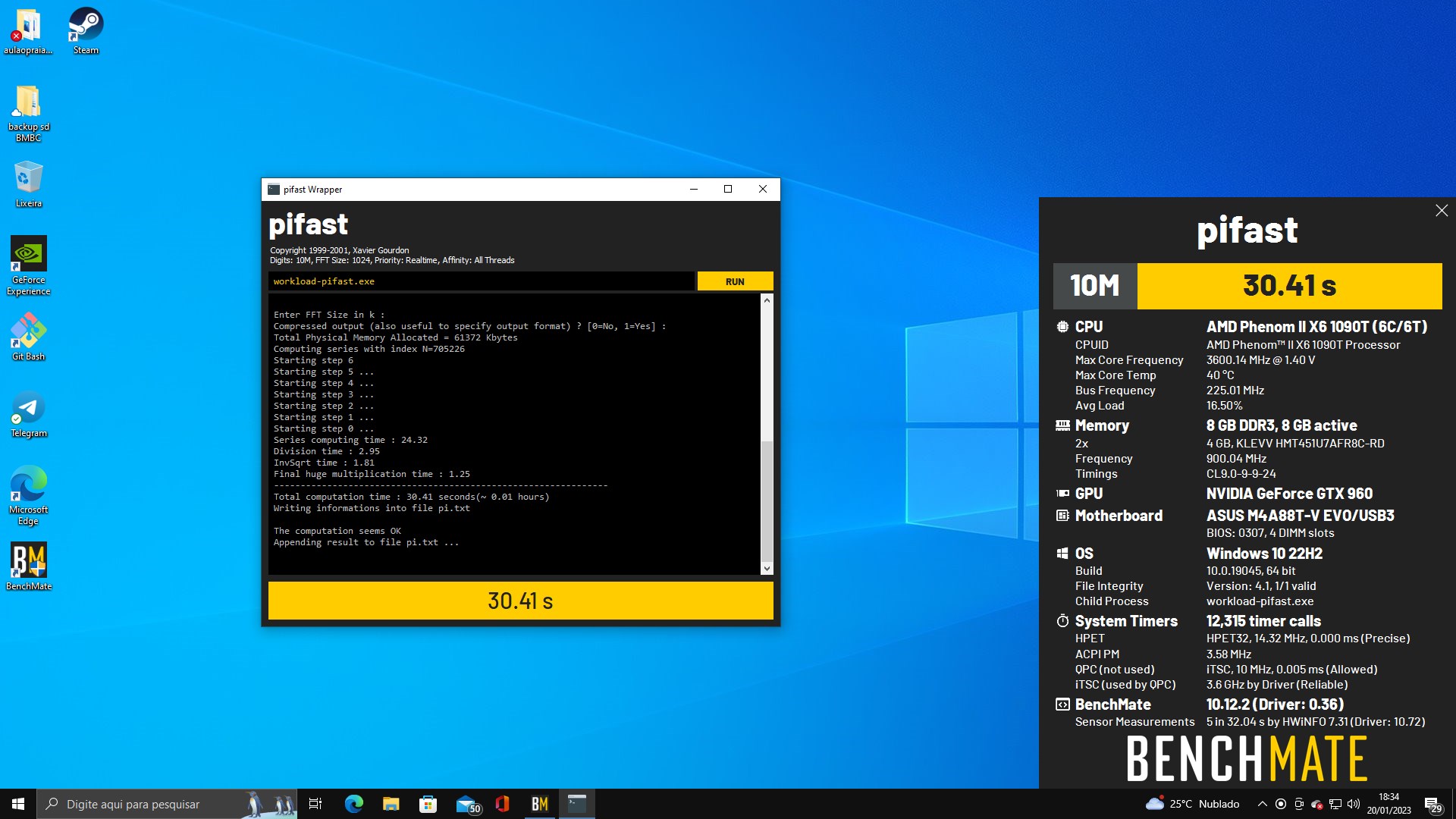This screenshot has height=819, width=1456.
Task: Switch to BenchMate in the taskbar
Action: click(540, 804)
